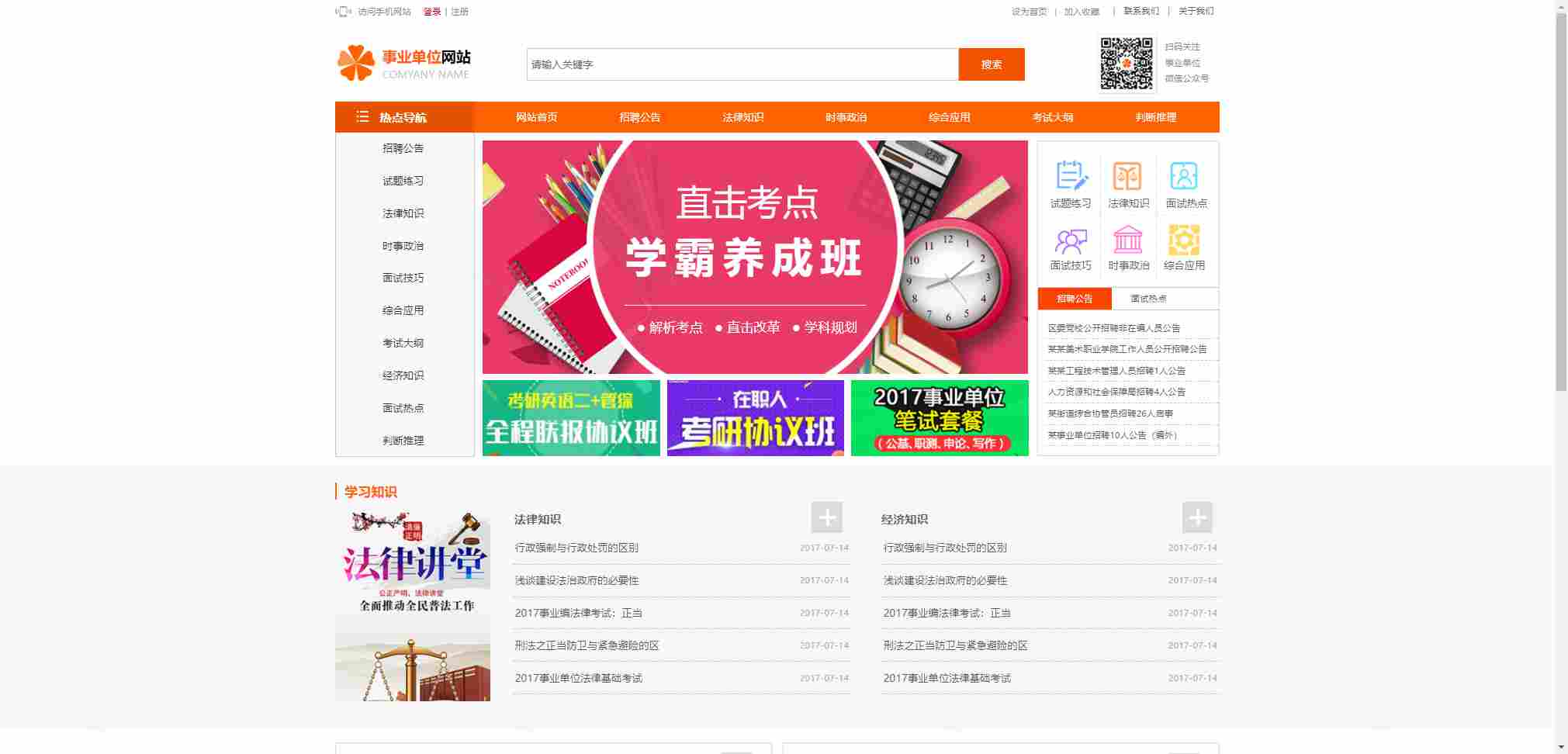Expand 法律知识 section with plus button
This screenshot has height=754, width=1568.
click(x=827, y=517)
